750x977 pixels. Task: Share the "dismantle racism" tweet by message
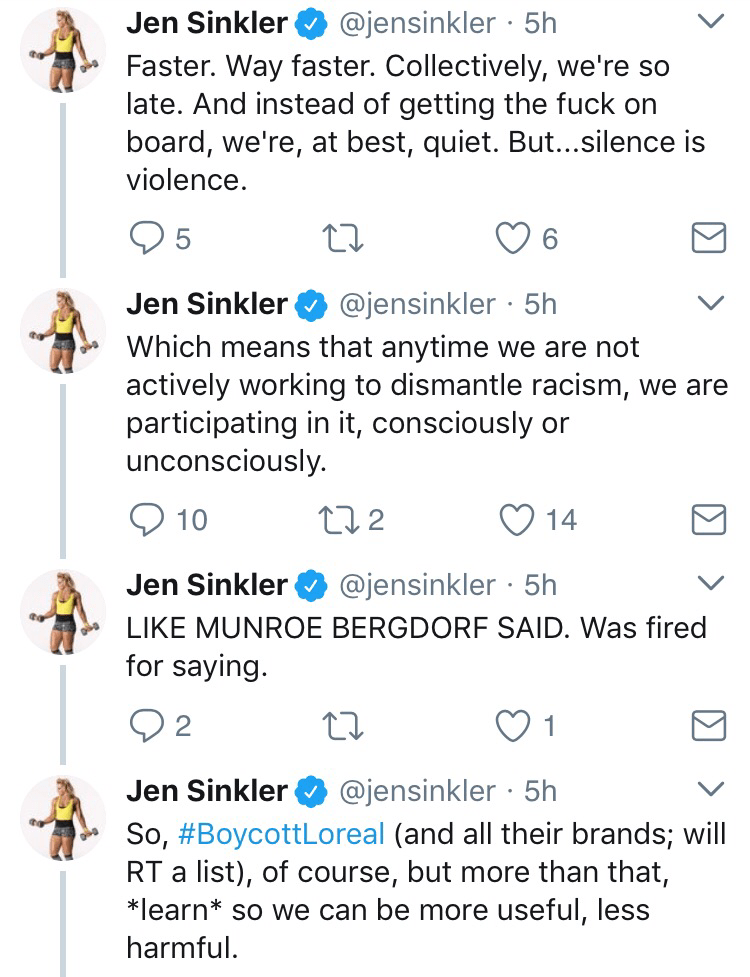coord(709,519)
